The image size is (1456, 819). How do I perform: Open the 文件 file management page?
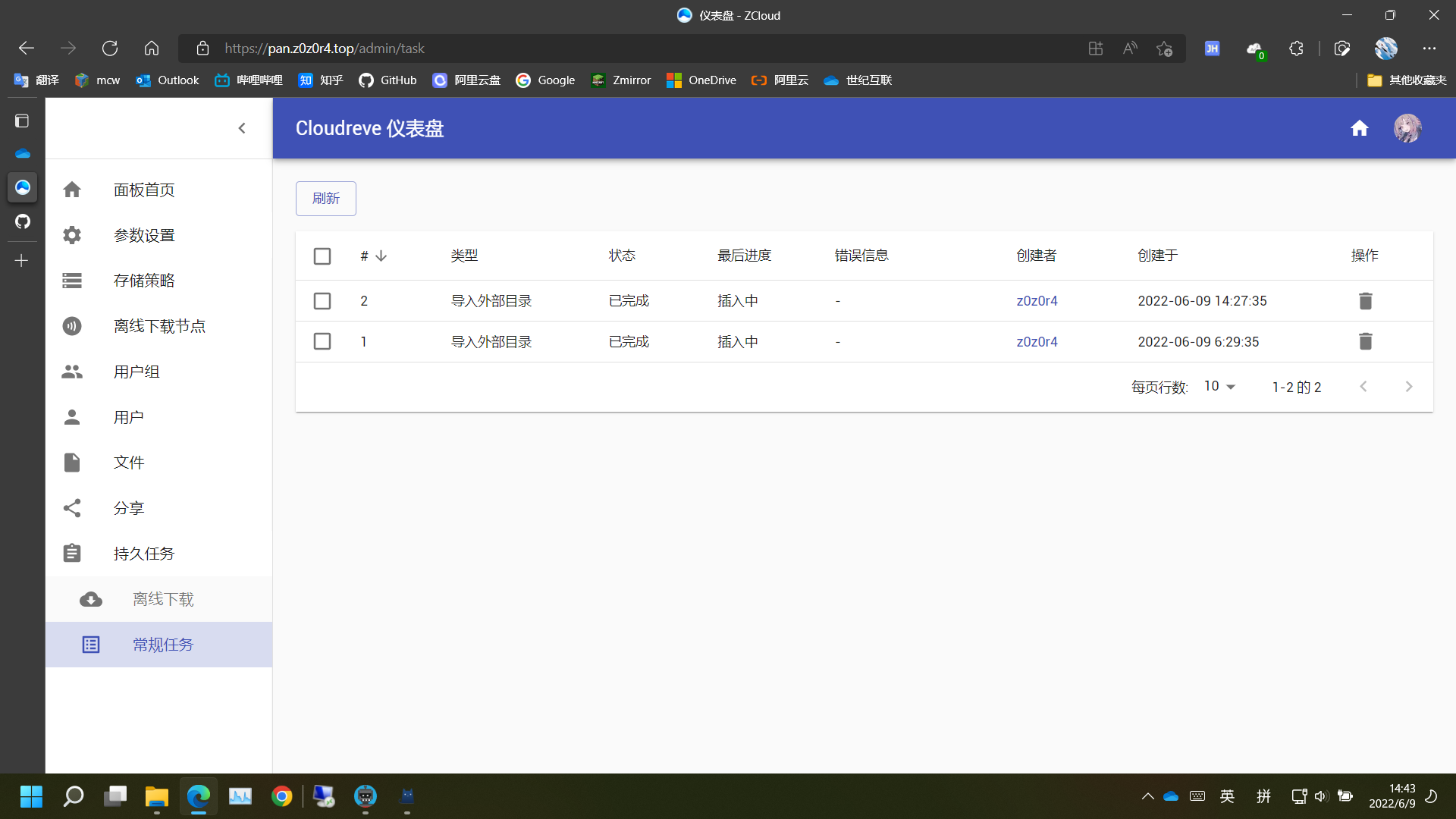coord(127,462)
